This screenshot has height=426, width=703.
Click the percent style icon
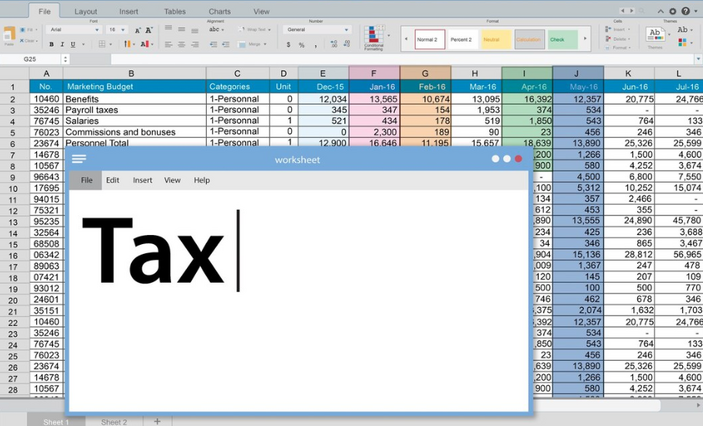[301, 45]
